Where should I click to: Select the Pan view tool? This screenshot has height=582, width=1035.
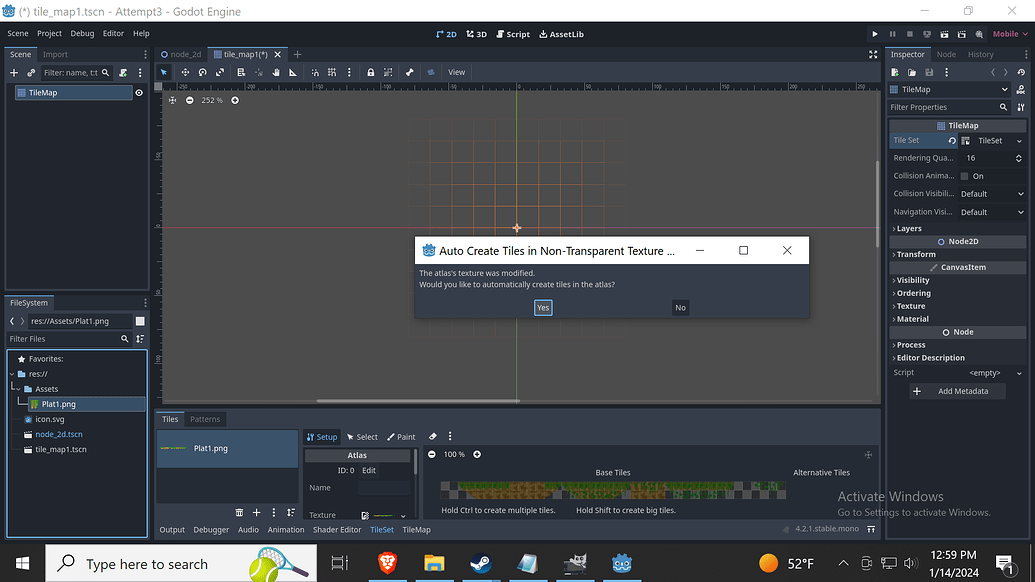coord(274,72)
